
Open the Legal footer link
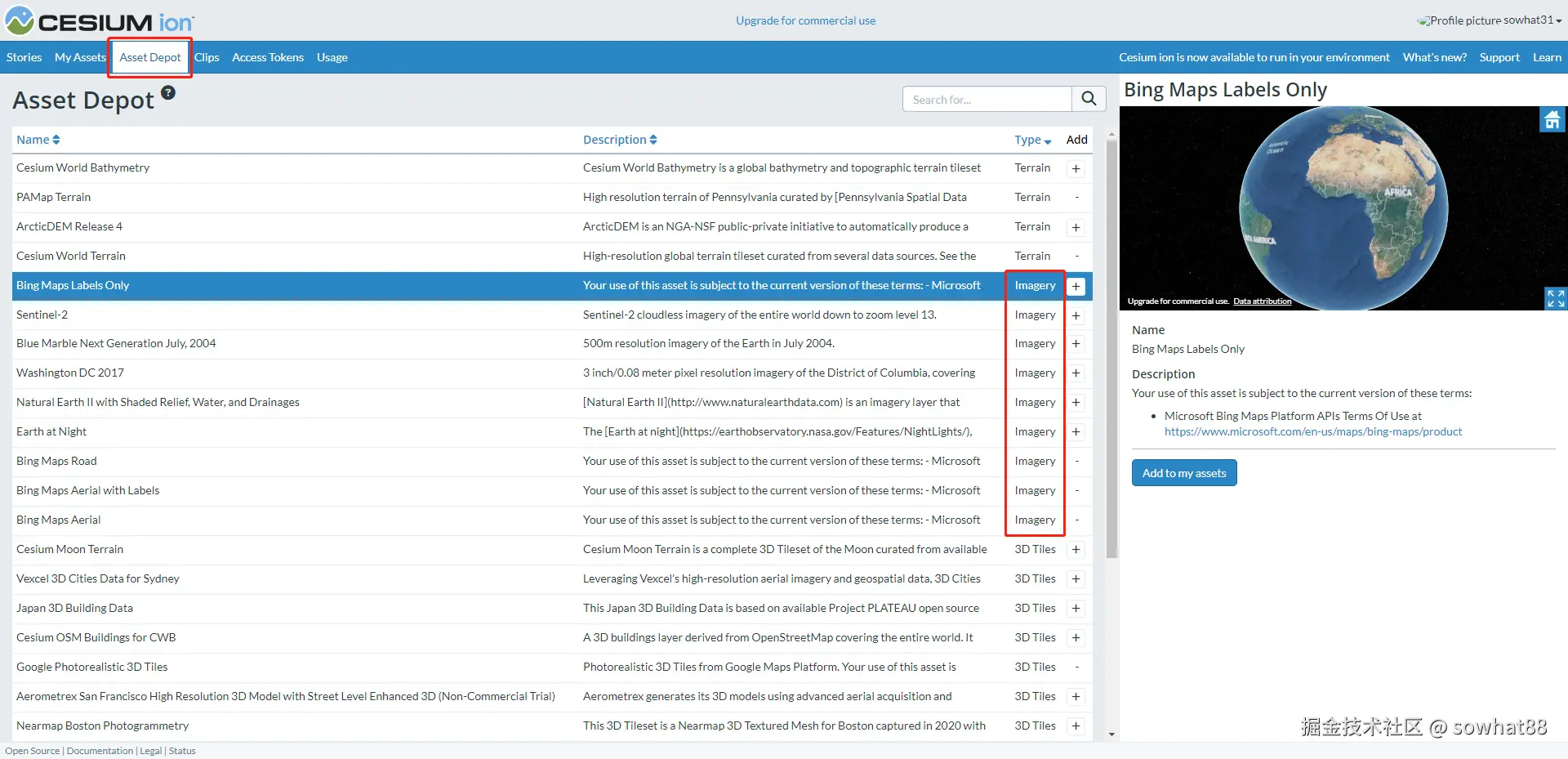click(150, 751)
